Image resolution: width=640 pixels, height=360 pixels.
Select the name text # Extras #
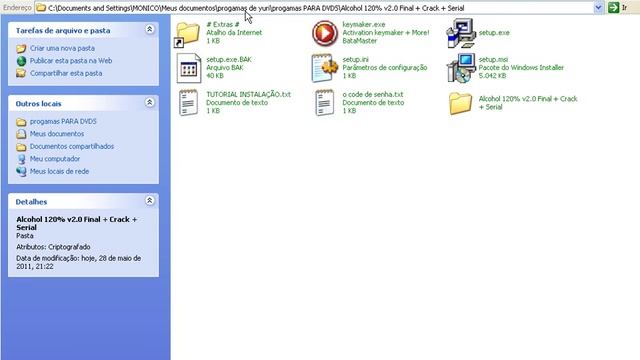tap(223, 24)
